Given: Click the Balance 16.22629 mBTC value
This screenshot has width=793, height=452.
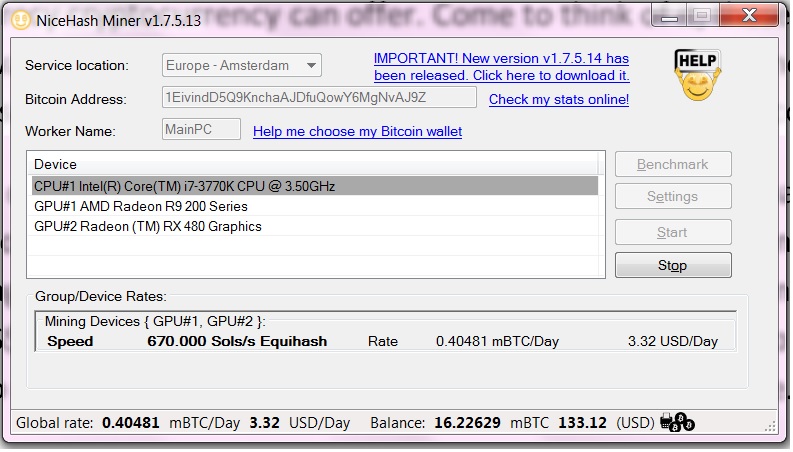Looking at the screenshot, I should [x=467, y=423].
